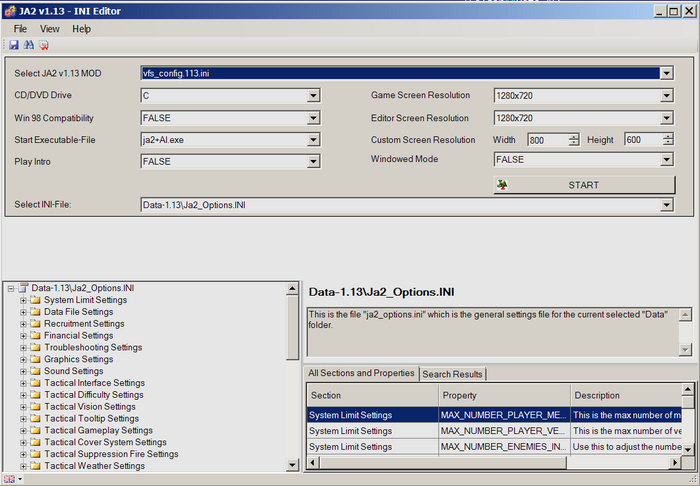Click the custom resolution Height input field
The width and height of the screenshot is (700, 486).
[645, 140]
